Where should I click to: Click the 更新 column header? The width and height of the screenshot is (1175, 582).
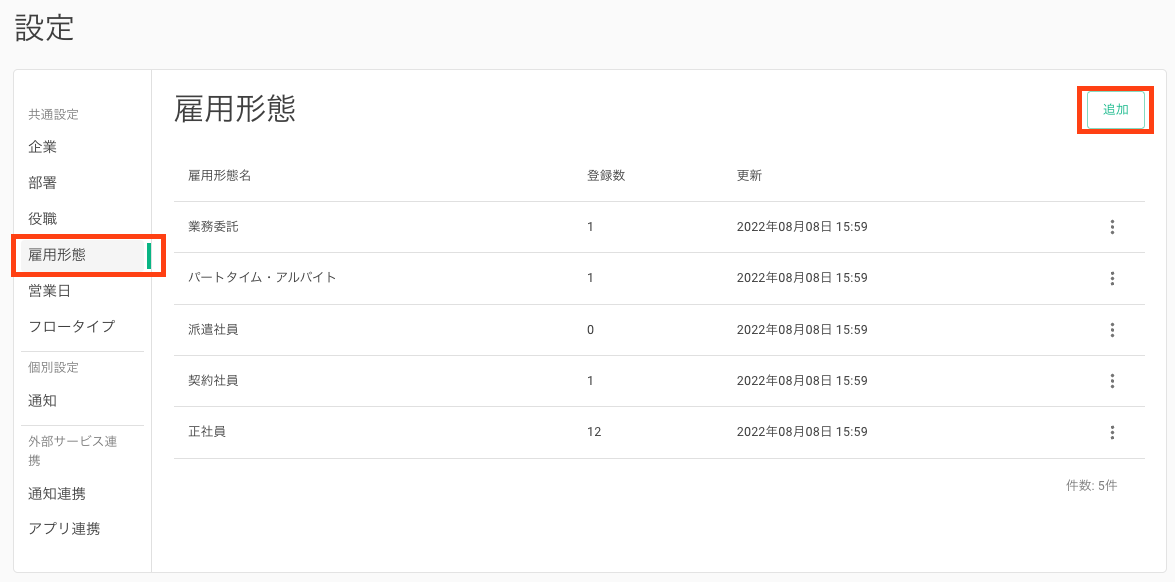749,176
